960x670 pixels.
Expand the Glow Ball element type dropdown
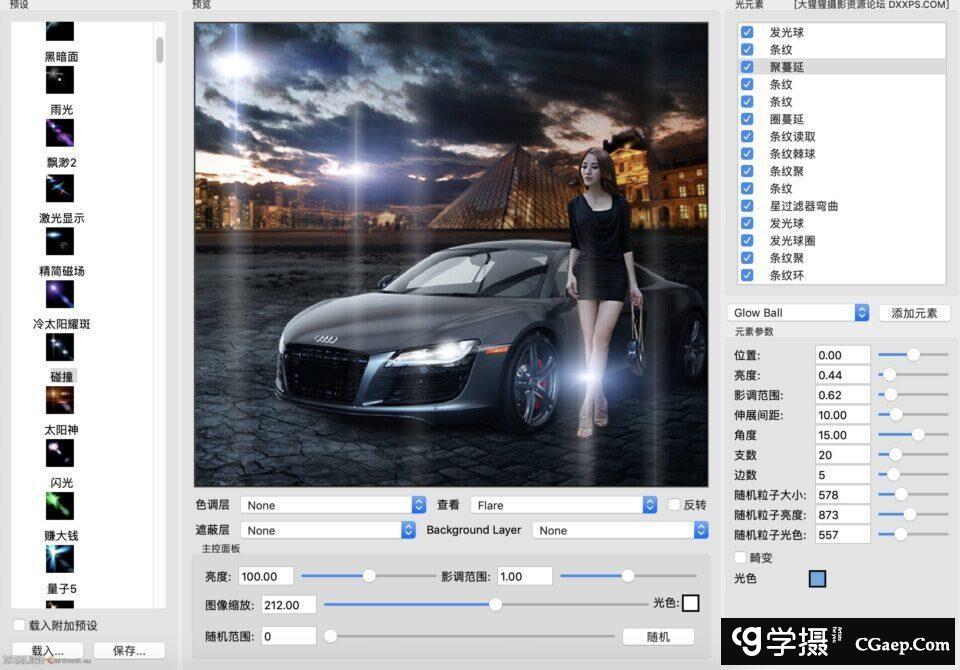coord(800,313)
